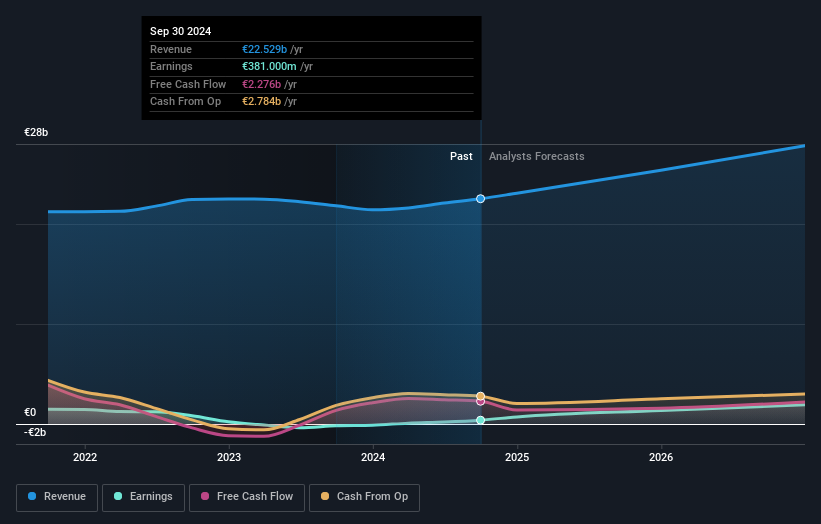The width and height of the screenshot is (821, 524).
Task: Click the €2.276b free cash flow value
Action: pos(261,84)
